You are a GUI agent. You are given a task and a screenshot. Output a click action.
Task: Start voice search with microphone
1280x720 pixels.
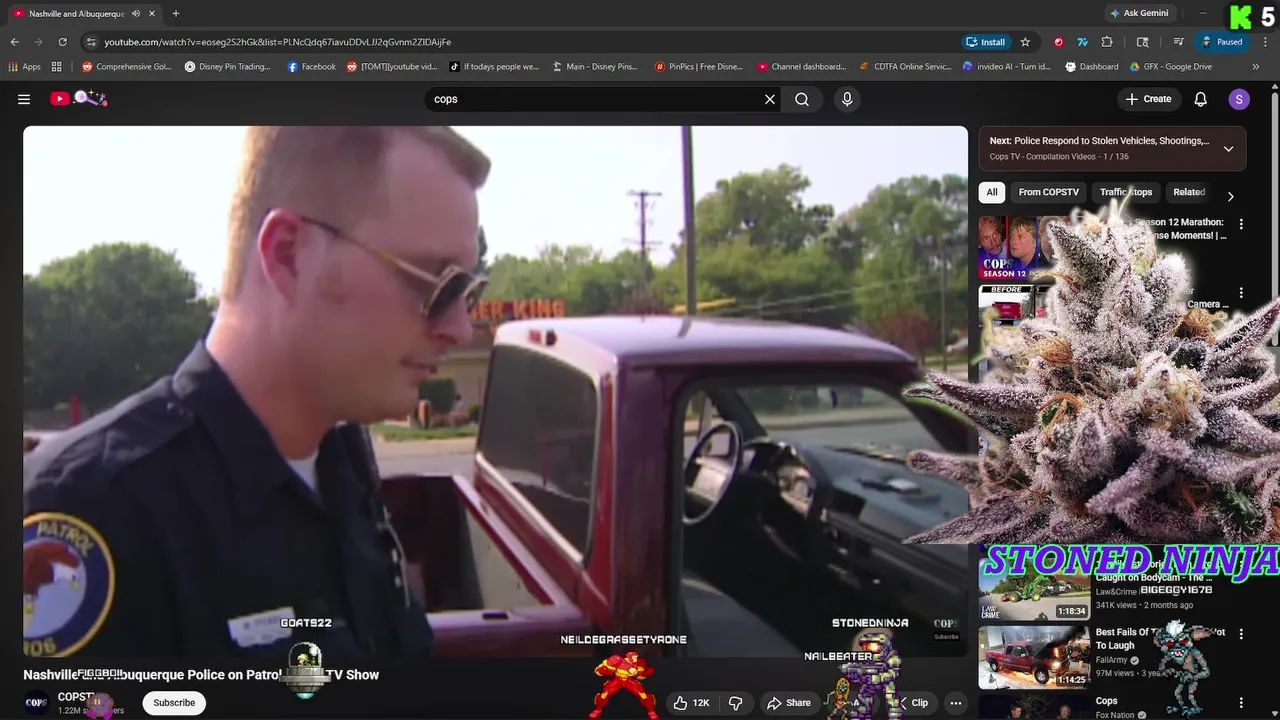pyautogui.click(x=847, y=99)
